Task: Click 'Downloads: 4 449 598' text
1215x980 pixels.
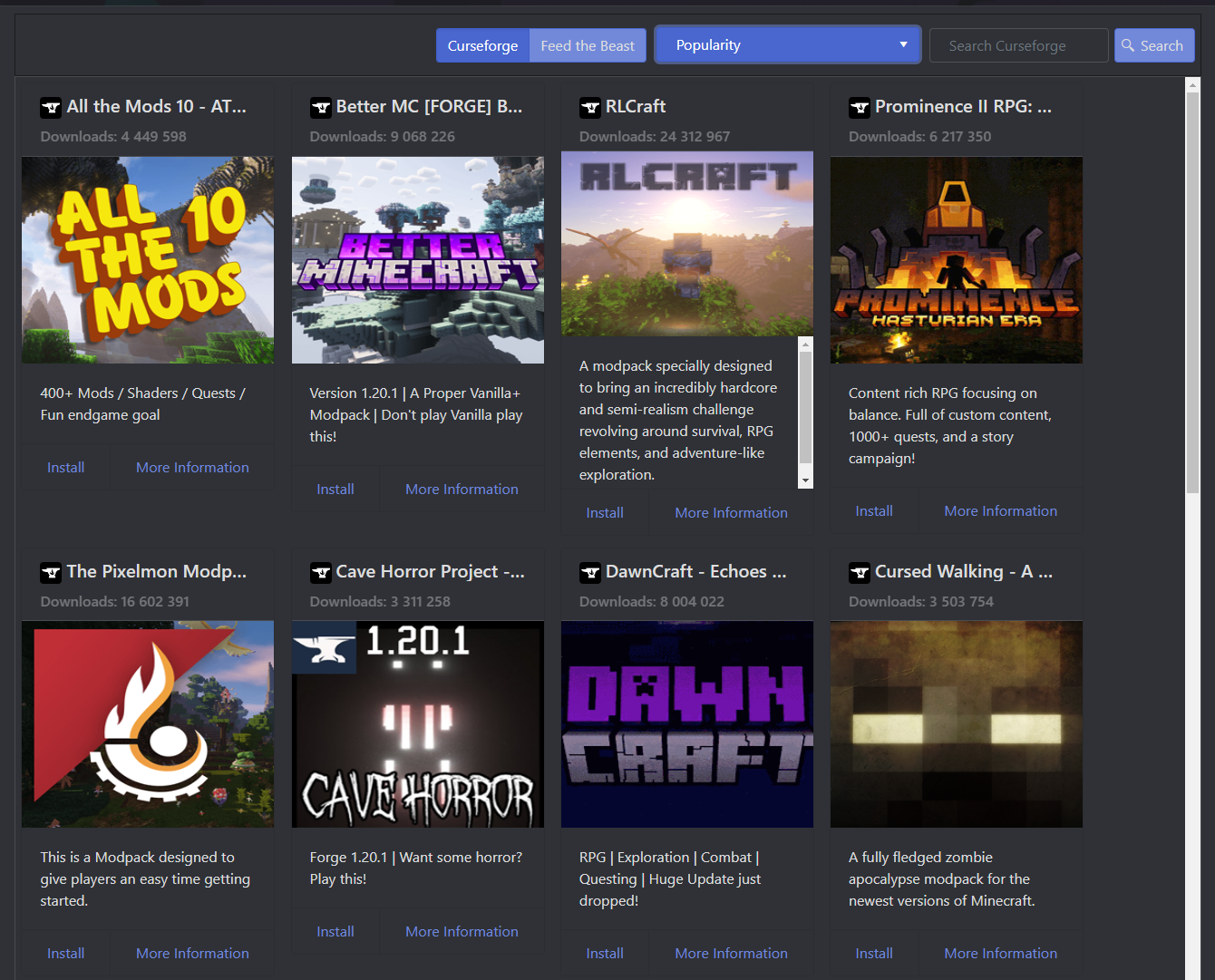Action: [113, 137]
